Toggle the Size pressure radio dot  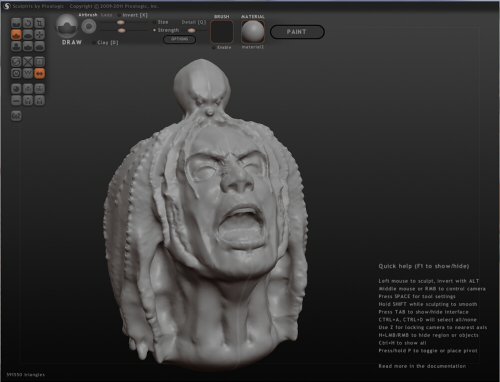coord(154,22)
